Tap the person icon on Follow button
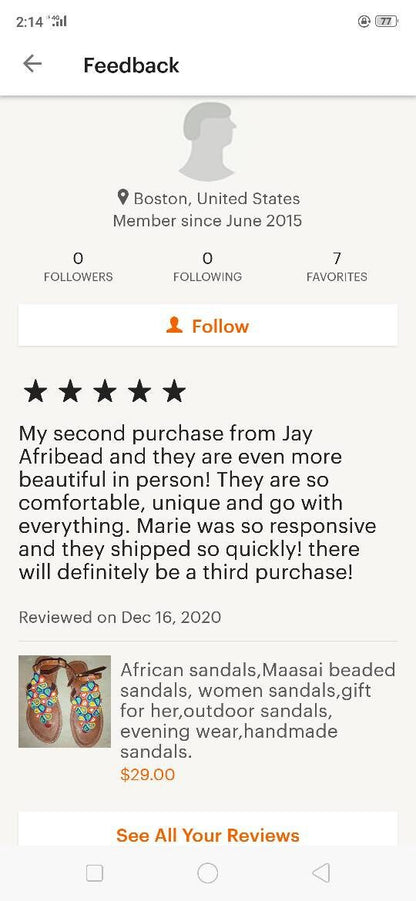 (x=174, y=325)
